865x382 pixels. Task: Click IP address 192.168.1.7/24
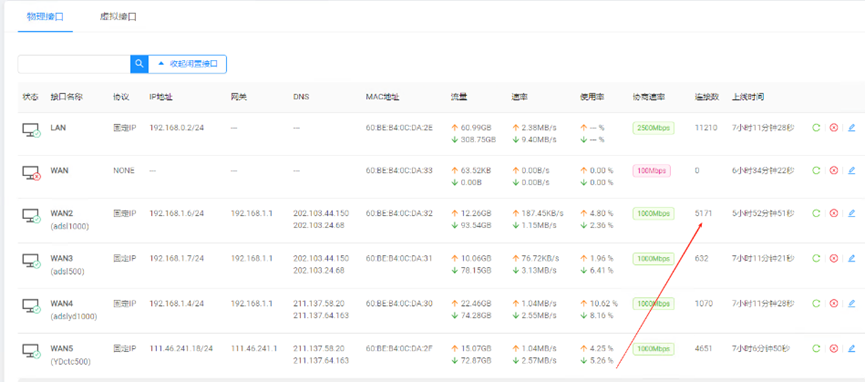click(177, 258)
